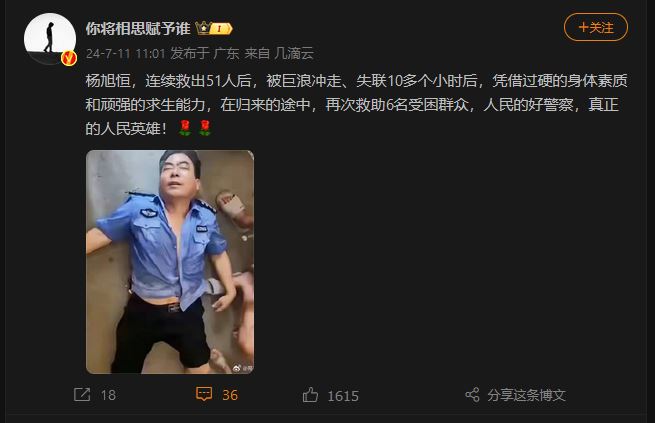Click the 发布于 广东 location text

click(x=205, y=53)
